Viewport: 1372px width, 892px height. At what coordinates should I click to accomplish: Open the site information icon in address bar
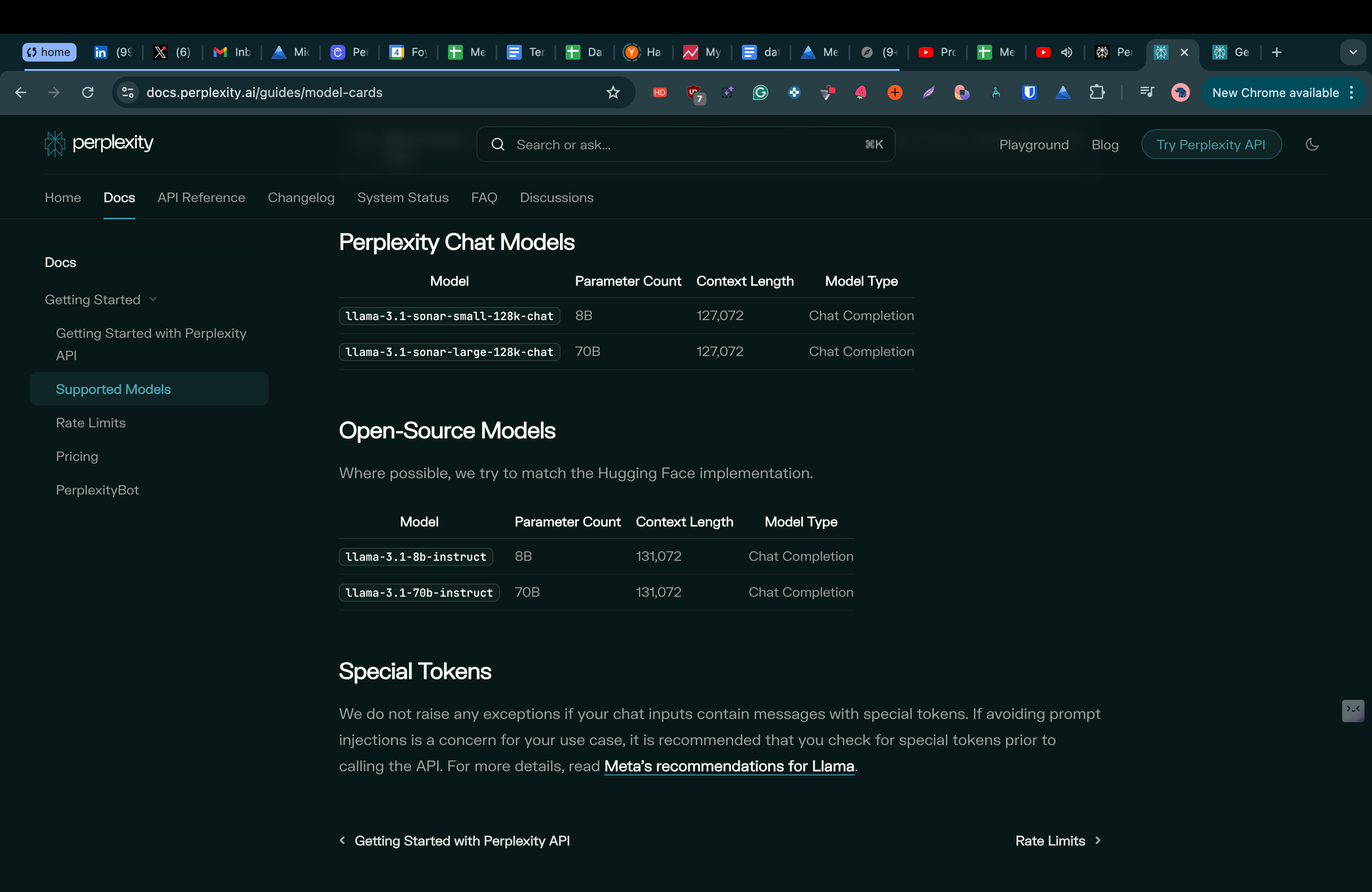[128, 92]
